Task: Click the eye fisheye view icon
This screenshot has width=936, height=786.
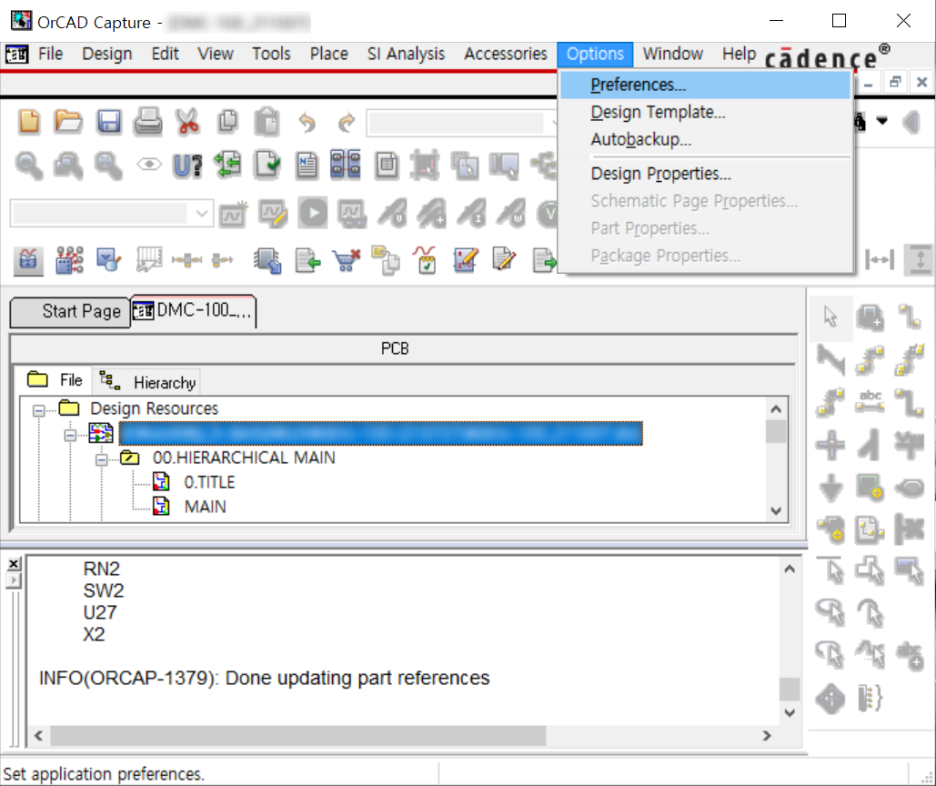Action: (149, 164)
